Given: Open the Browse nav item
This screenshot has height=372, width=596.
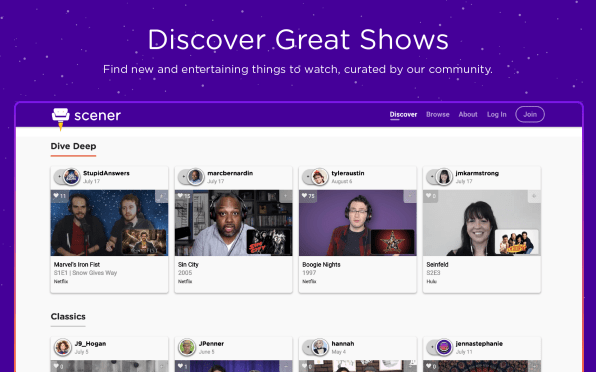Looking at the screenshot, I should pyautogui.click(x=437, y=114).
